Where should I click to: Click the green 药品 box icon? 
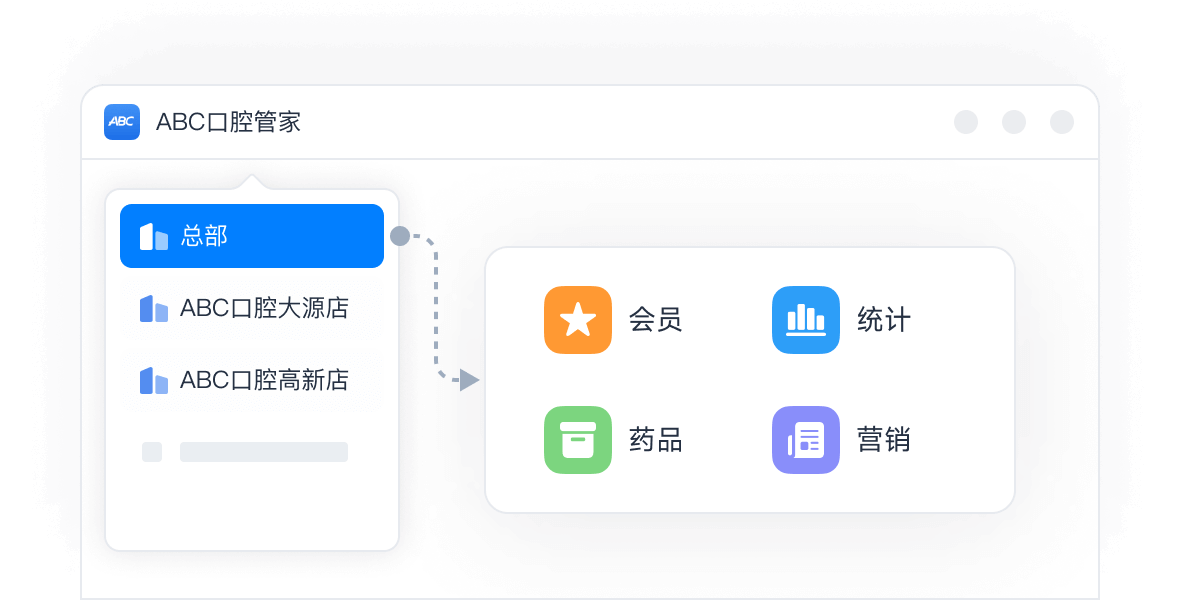pos(577,440)
